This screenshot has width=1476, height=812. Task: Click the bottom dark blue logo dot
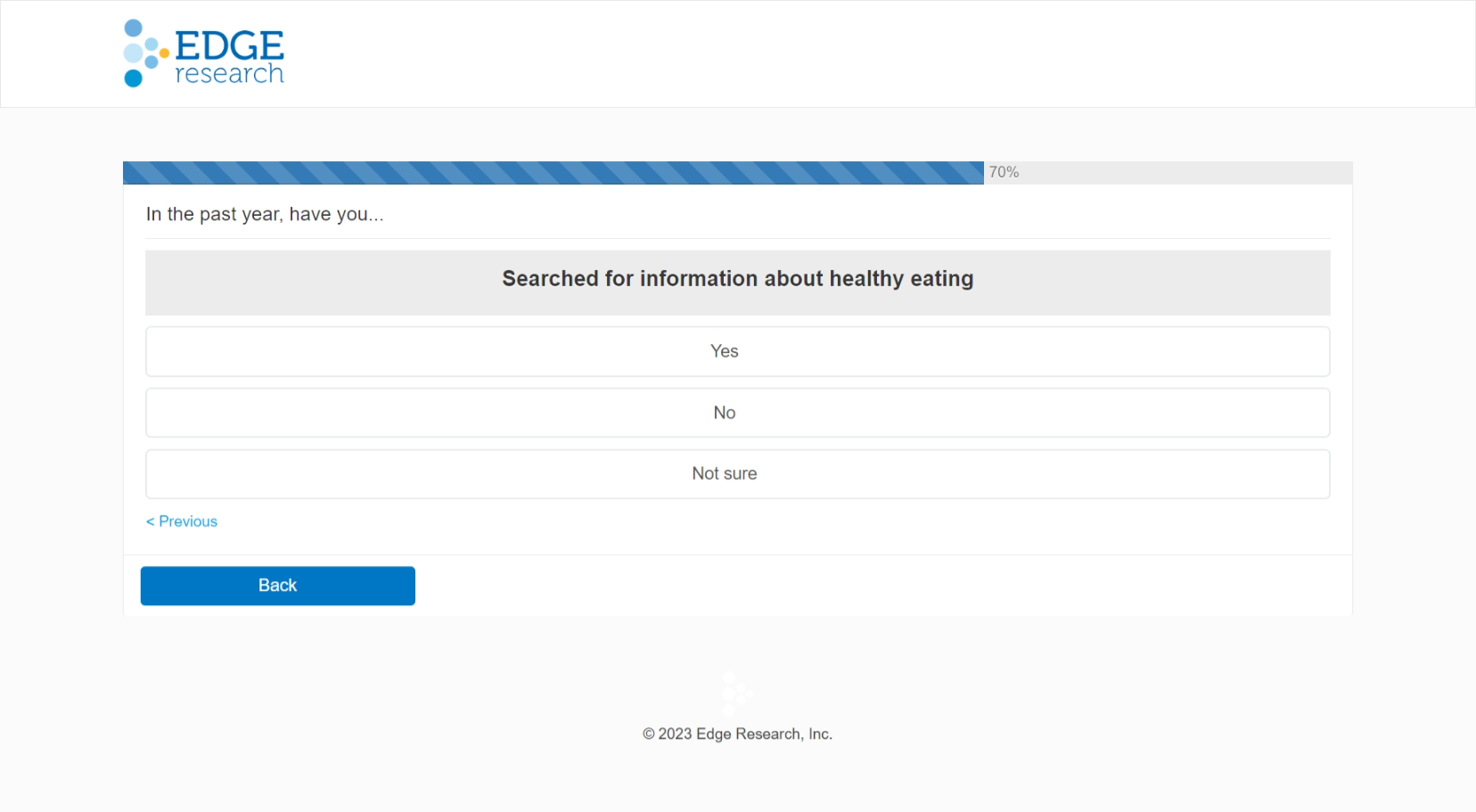click(x=134, y=78)
